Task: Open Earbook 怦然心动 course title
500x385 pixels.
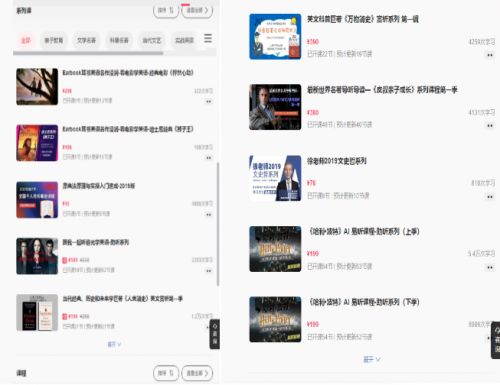Action: [128, 73]
